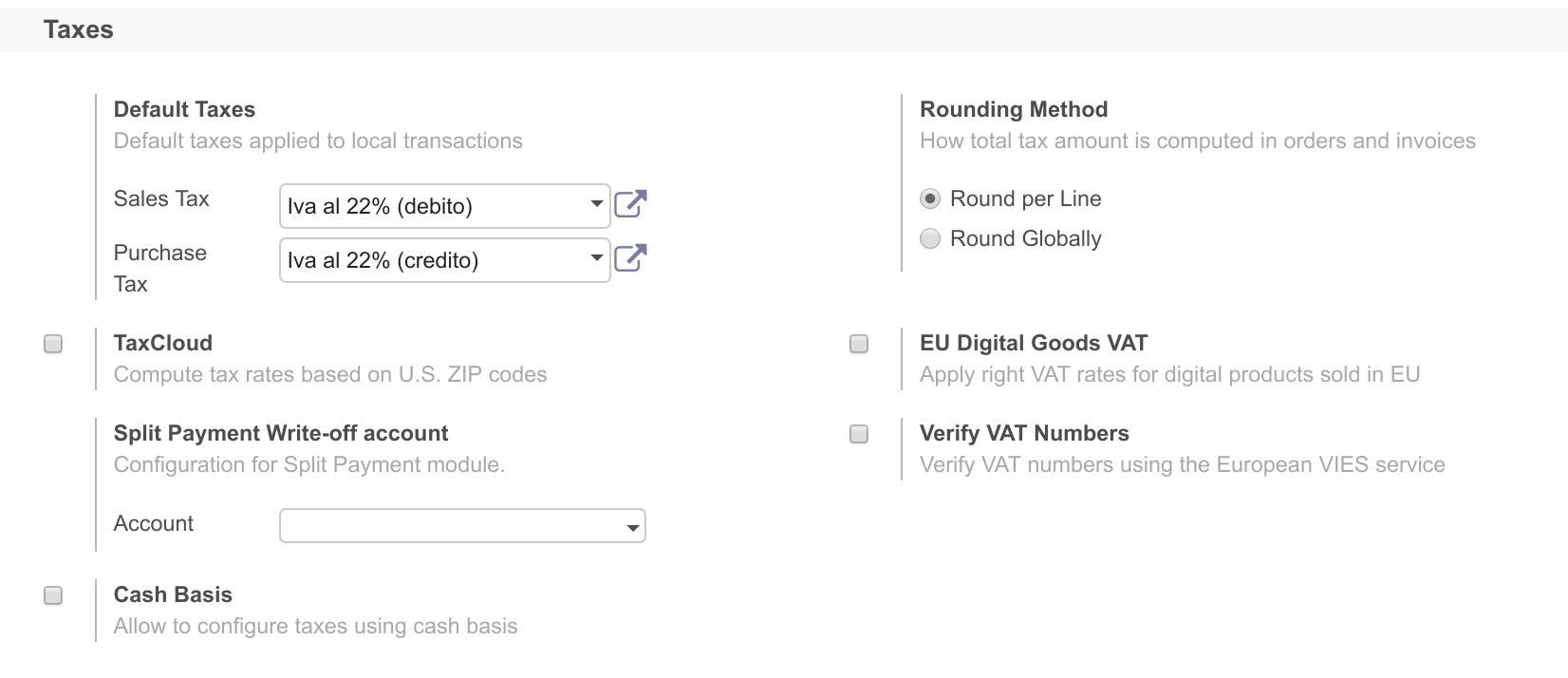Viewport: 1568px width, 678px height.
Task: Click inside the Account input field
Action: (x=462, y=526)
